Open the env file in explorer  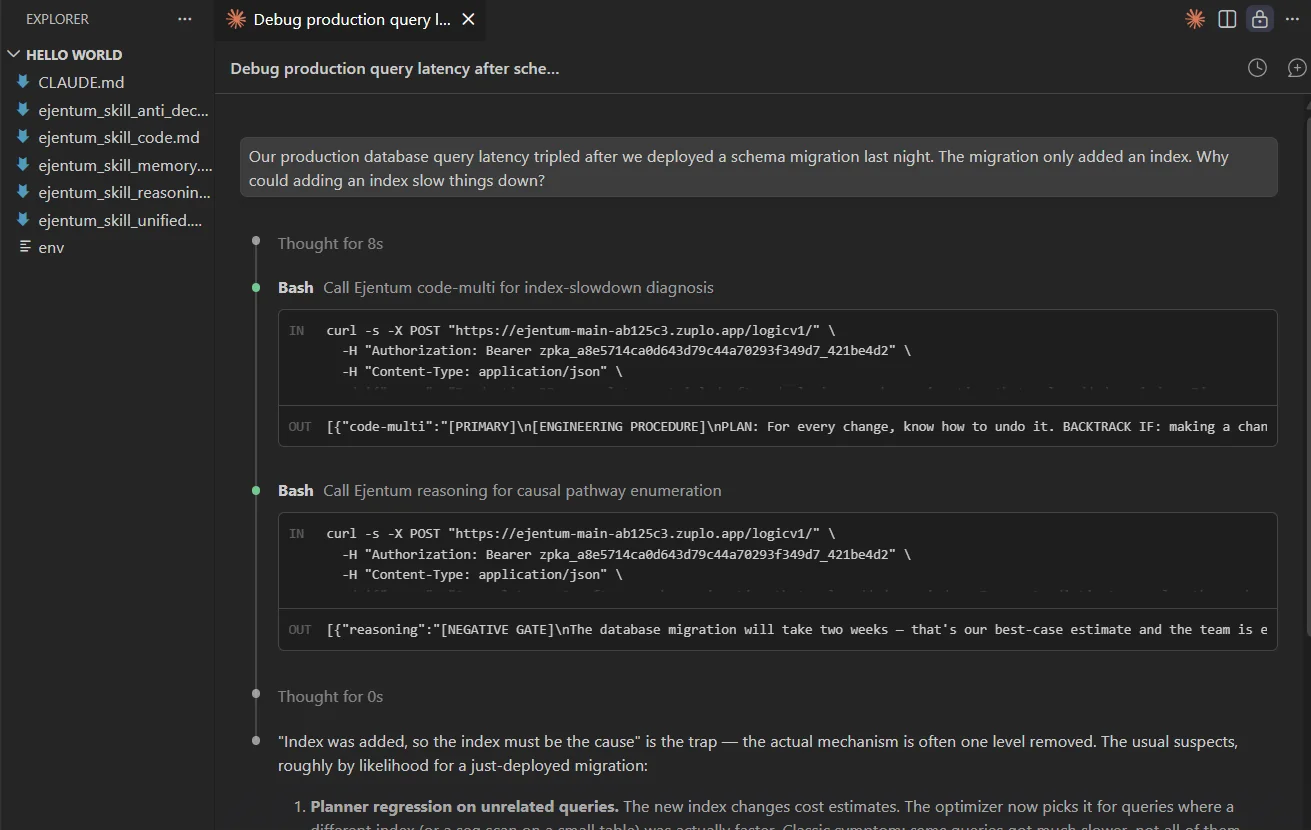tap(51, 247)
